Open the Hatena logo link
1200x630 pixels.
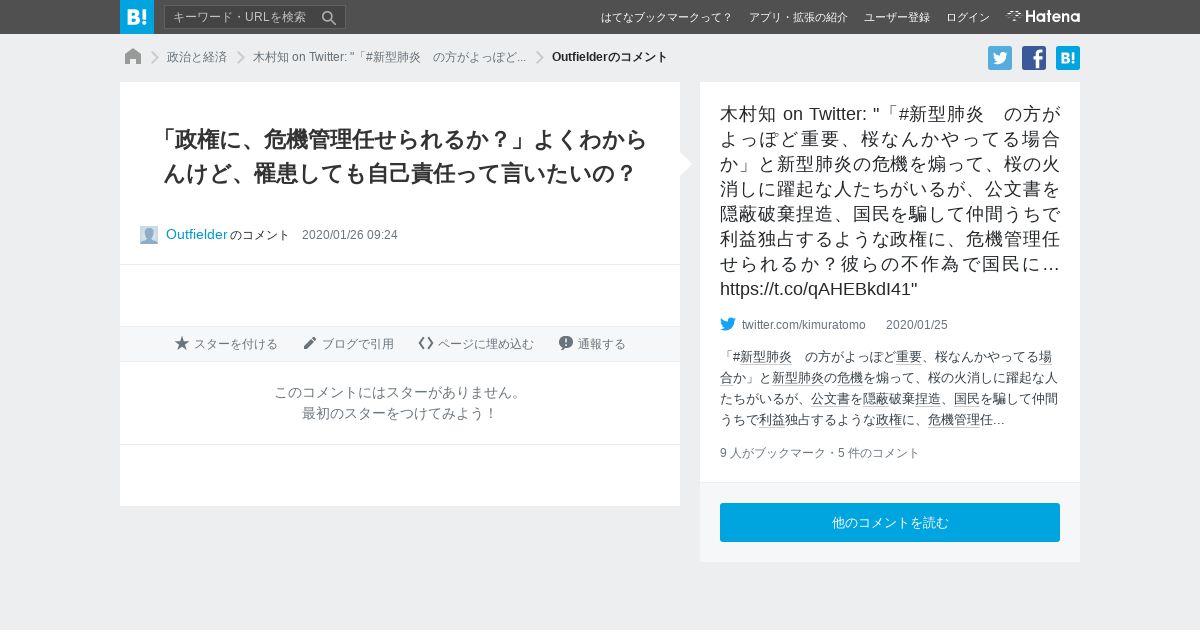click(x=1043, y=17)
